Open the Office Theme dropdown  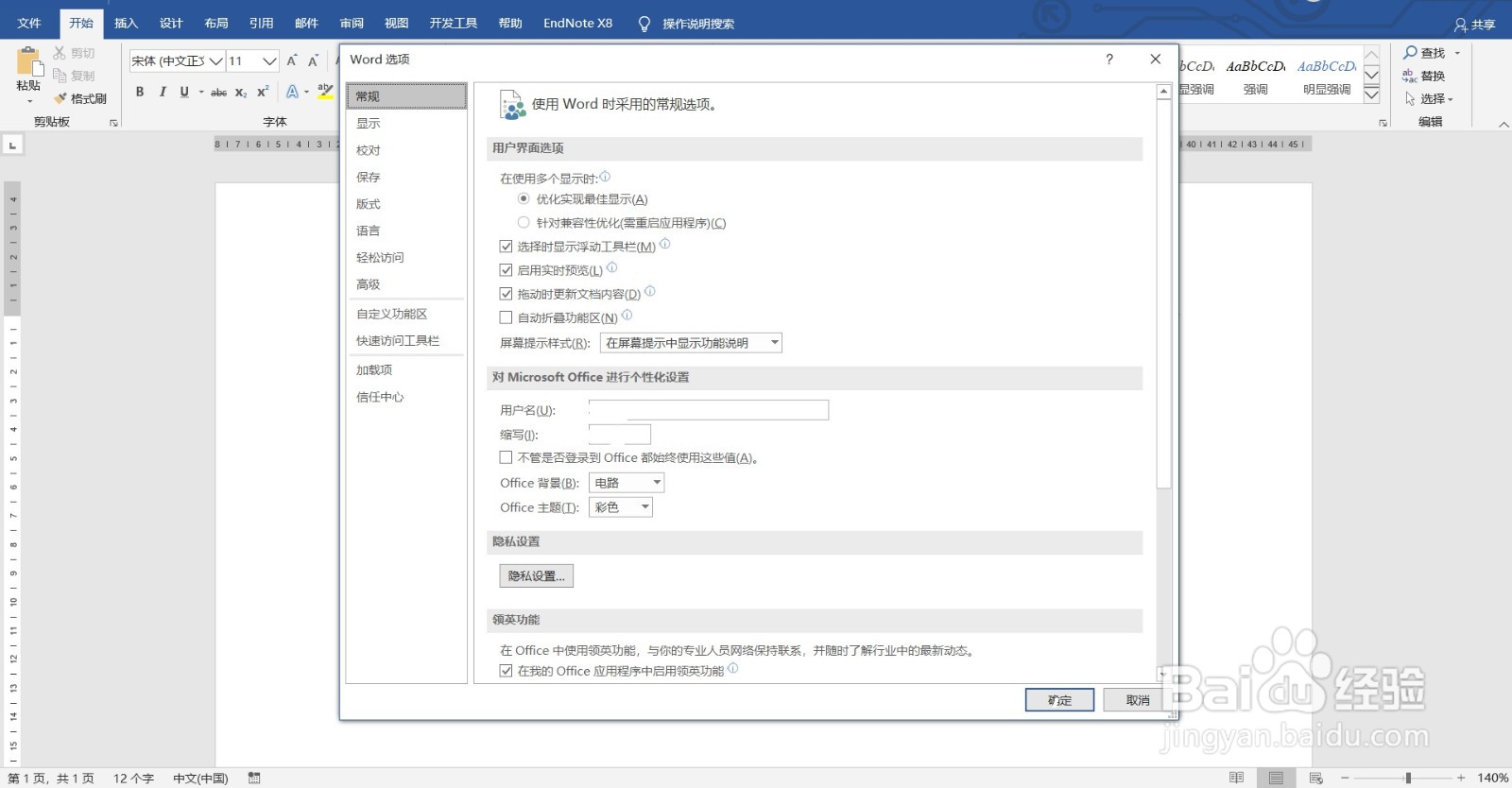pyautogui.click(x=621, y=507)
